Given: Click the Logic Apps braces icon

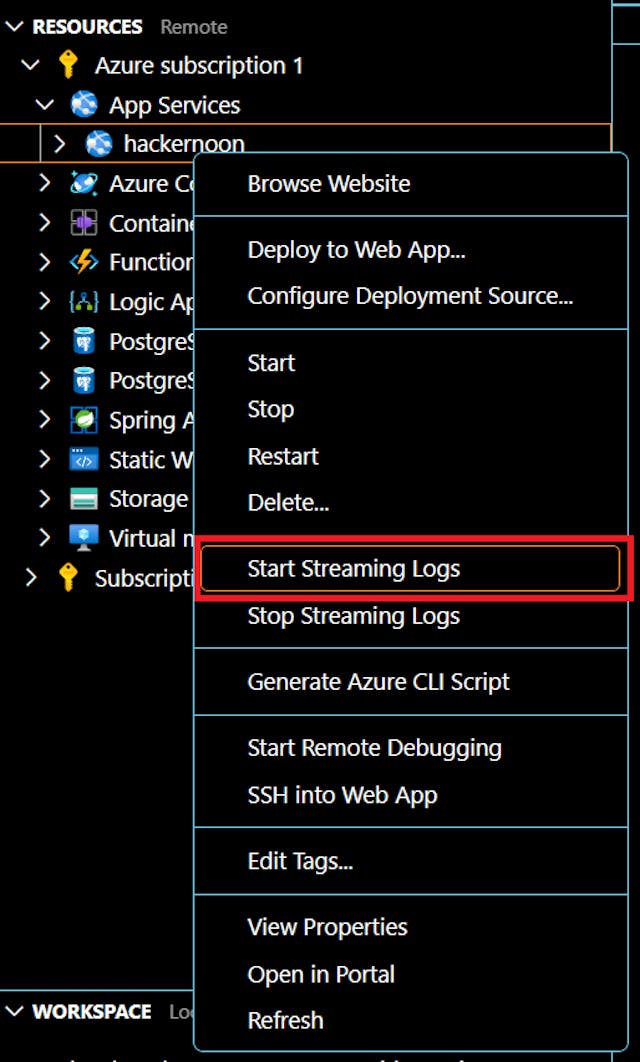Looking at the screenshot, I should [x=84, y=302].
